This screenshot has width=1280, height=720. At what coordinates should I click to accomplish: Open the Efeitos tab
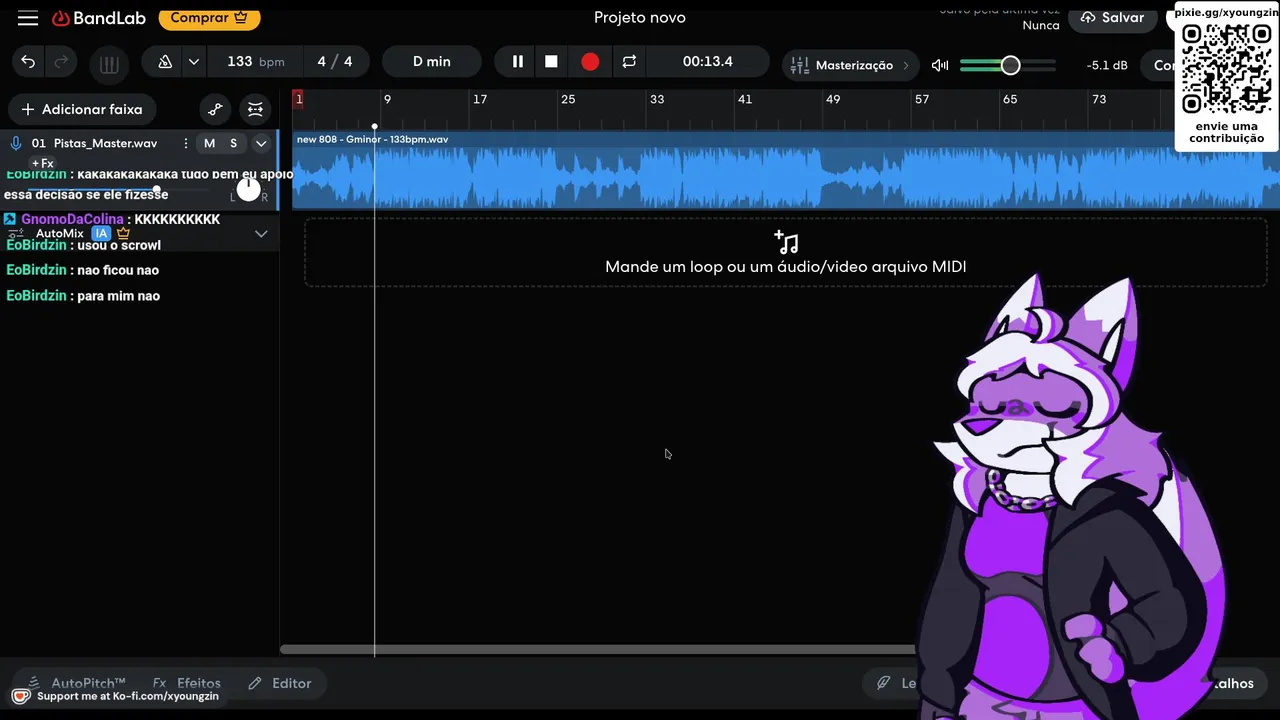[x=186, y=683]
